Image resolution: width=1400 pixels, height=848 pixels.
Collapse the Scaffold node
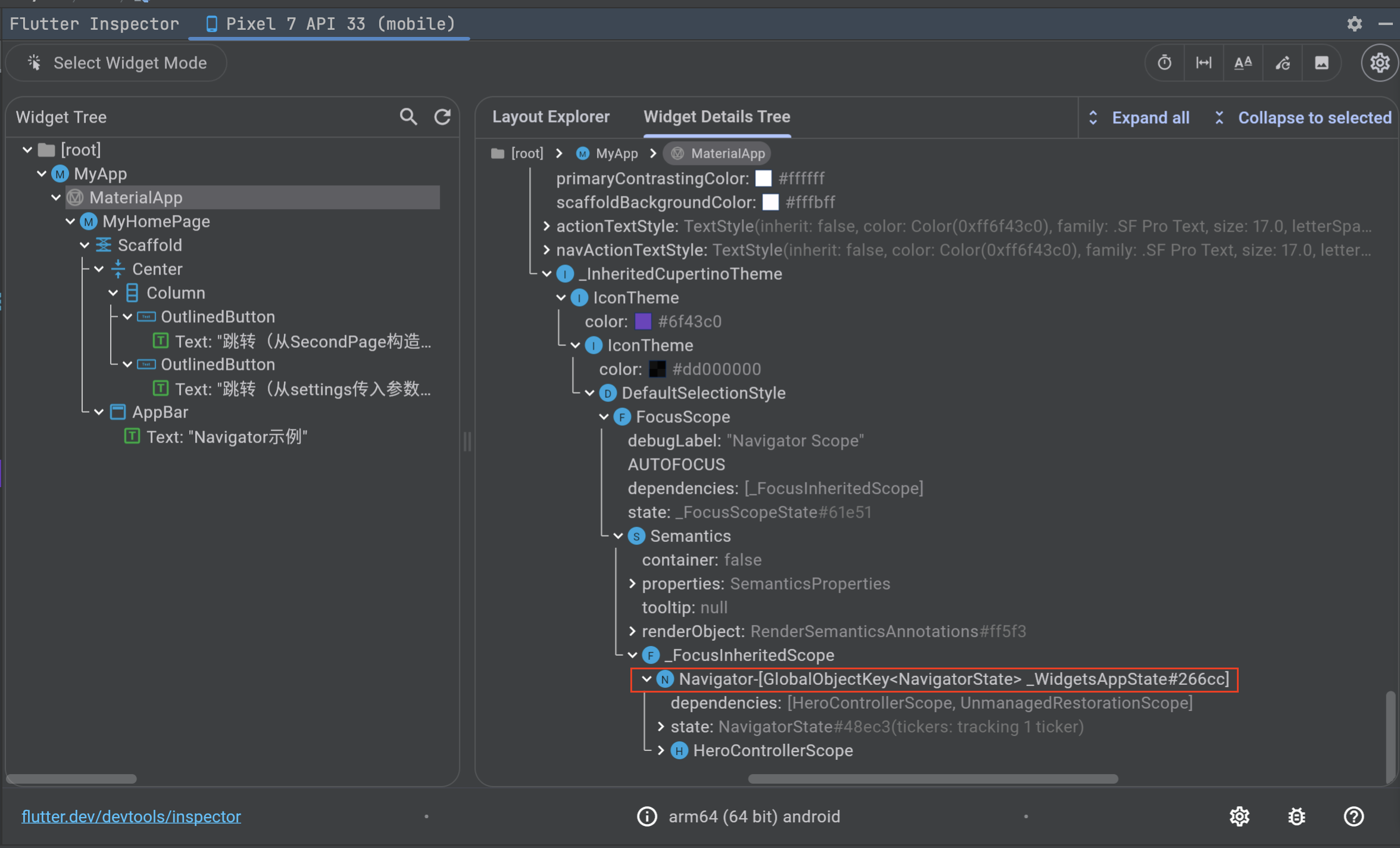[x=85, y=245]
